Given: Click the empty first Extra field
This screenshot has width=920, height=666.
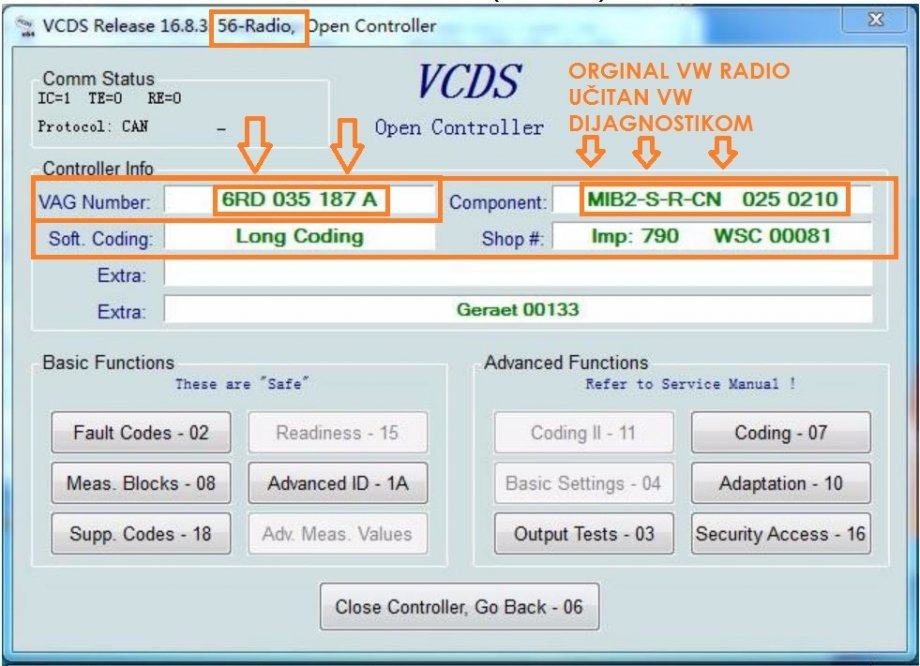Looking at the screenshot, I should pos(518,273).
